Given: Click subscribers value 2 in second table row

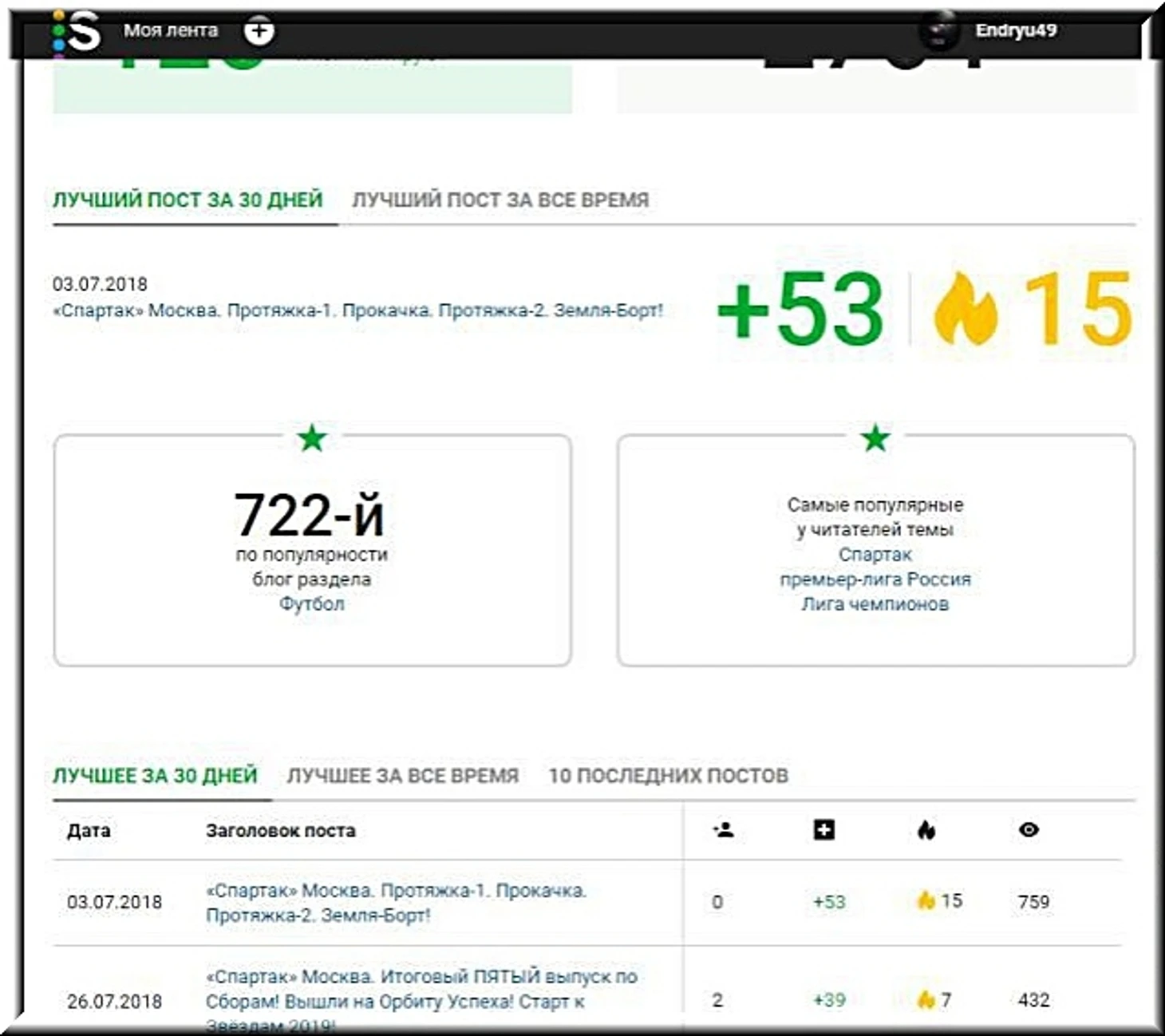Looking at the screenshot, I should click(x=717, y=1000).
